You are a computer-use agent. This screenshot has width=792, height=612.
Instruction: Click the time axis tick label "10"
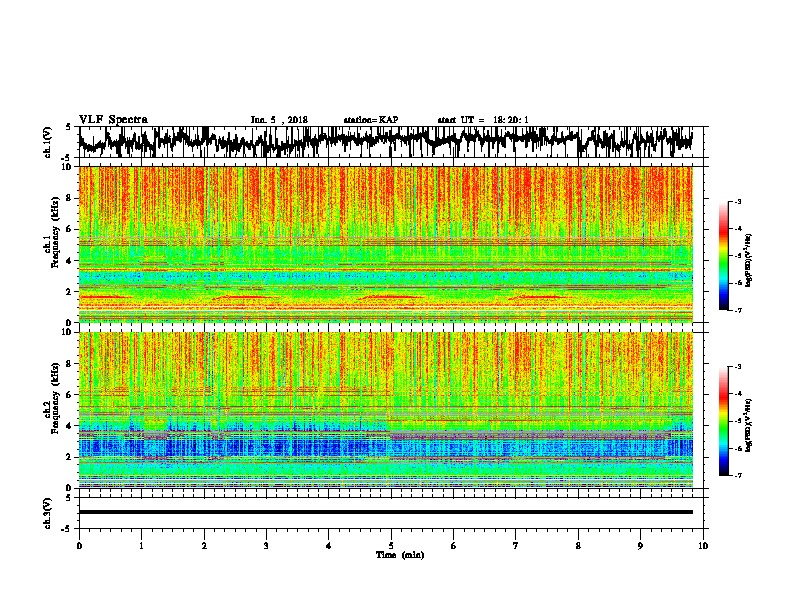[703, 546]
